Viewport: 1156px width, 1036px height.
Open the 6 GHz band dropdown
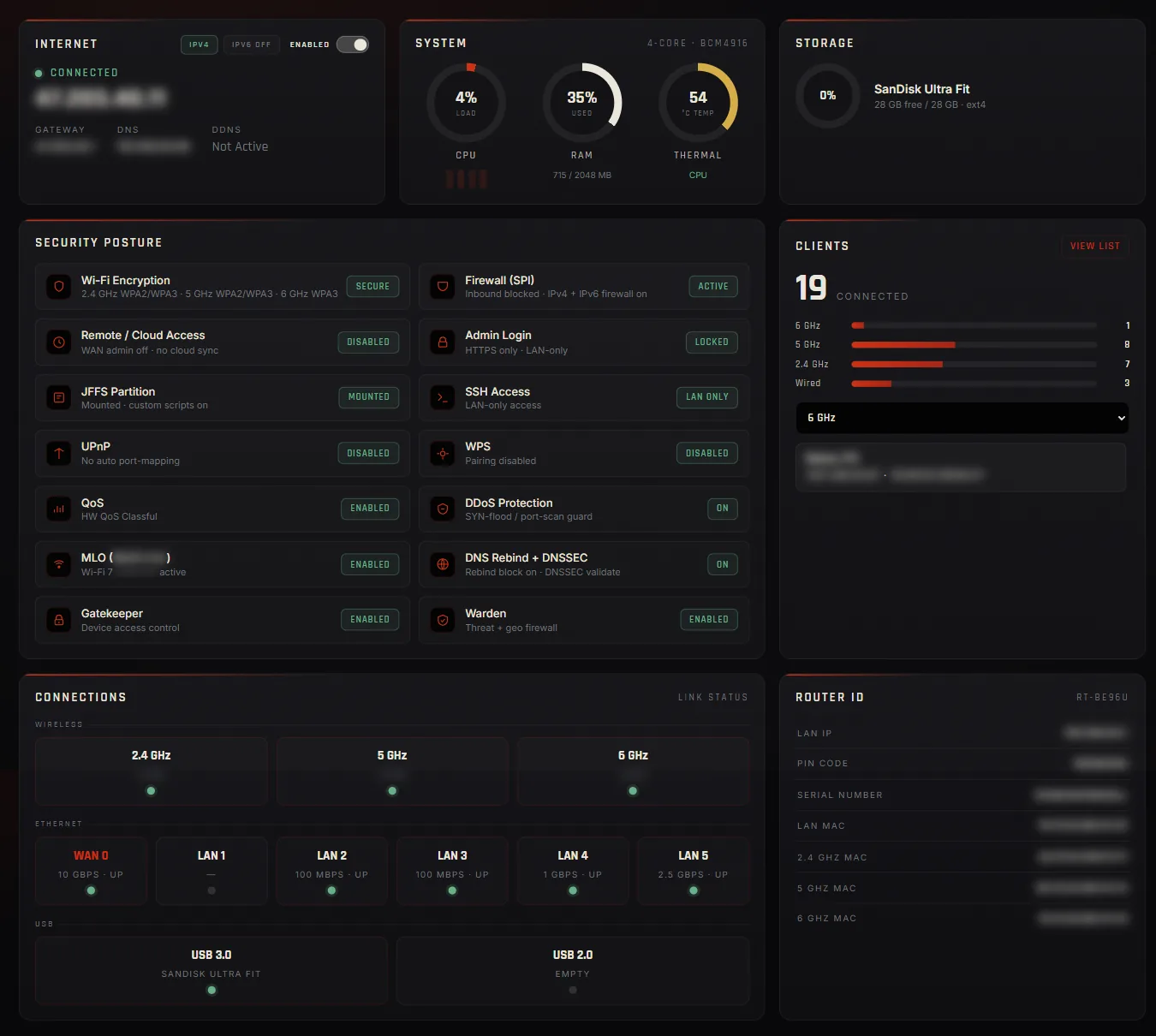tap(962, 418)
